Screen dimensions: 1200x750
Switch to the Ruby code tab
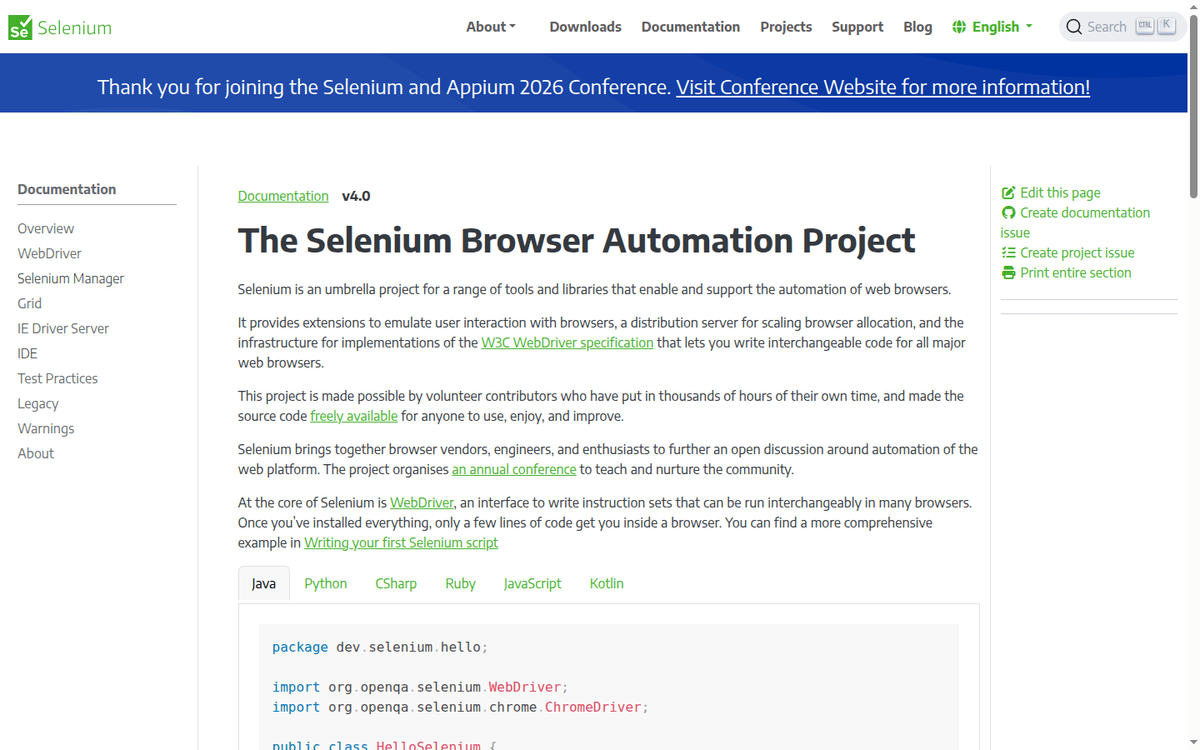[x=460, y=583]
